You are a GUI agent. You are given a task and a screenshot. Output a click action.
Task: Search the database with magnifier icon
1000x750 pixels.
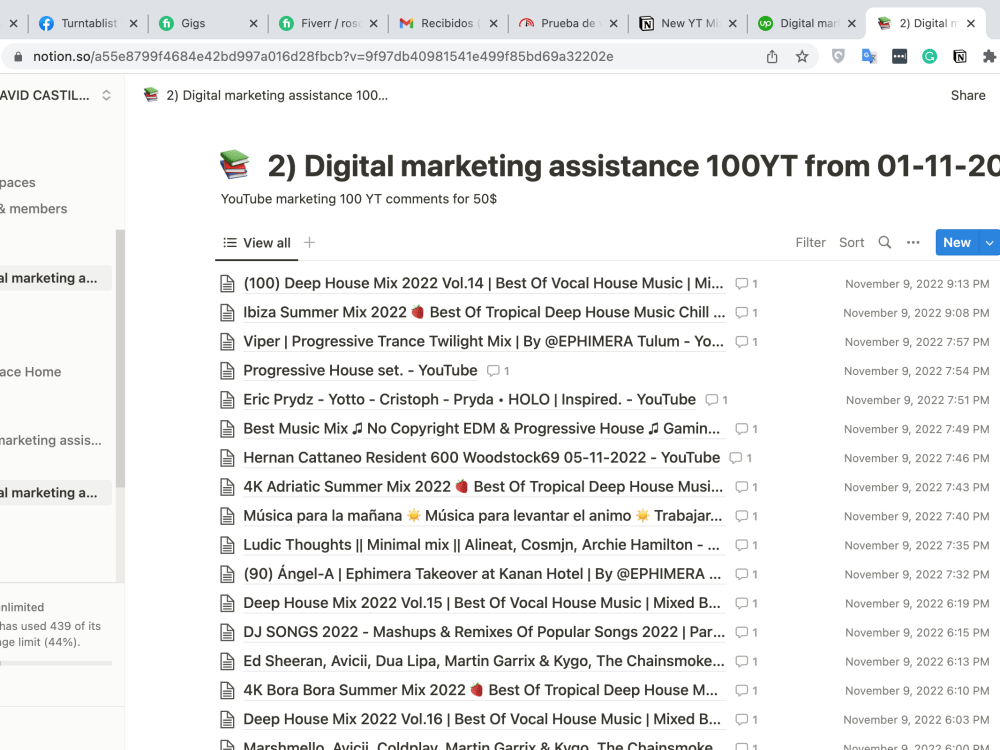click(885, 242)
